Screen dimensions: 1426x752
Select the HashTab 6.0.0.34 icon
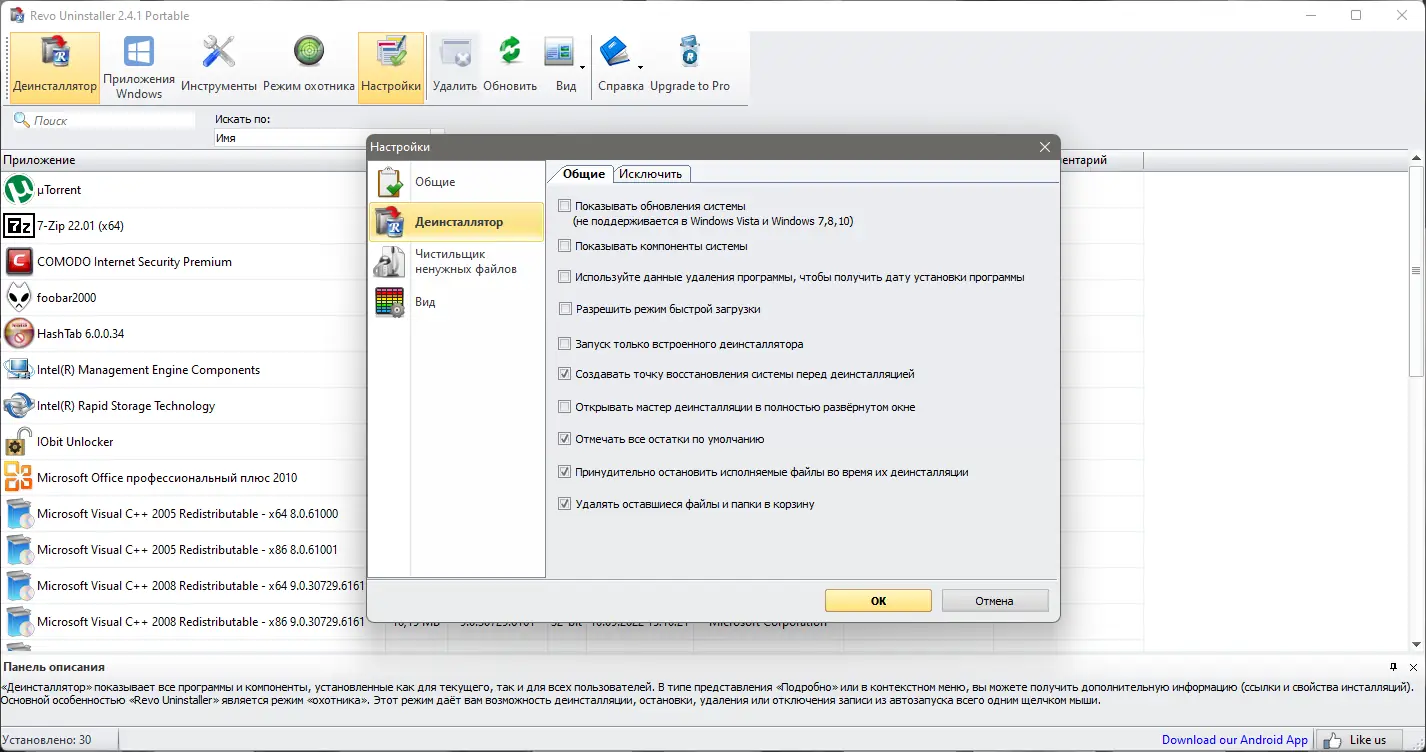pyautogui.click(x=19, y=334)
